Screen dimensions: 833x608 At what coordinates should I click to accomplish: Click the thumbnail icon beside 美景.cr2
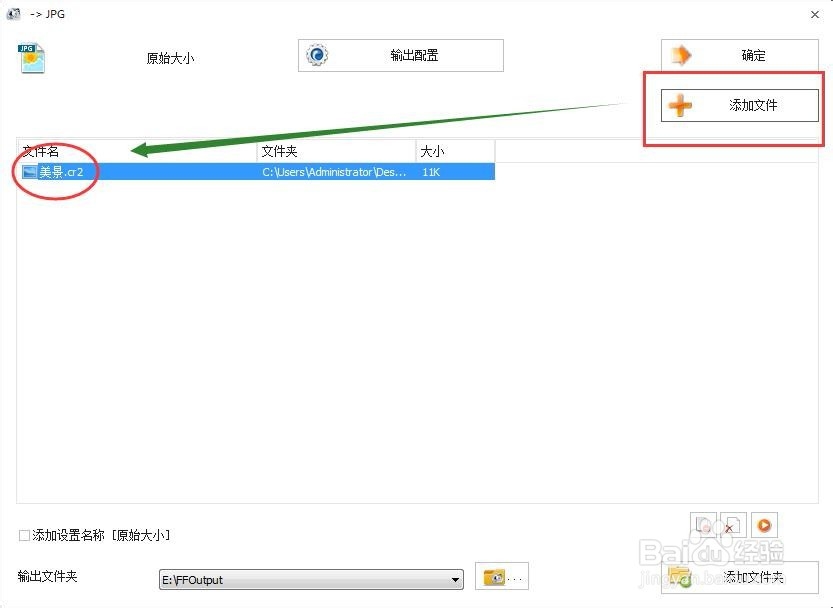coord(29,172)
